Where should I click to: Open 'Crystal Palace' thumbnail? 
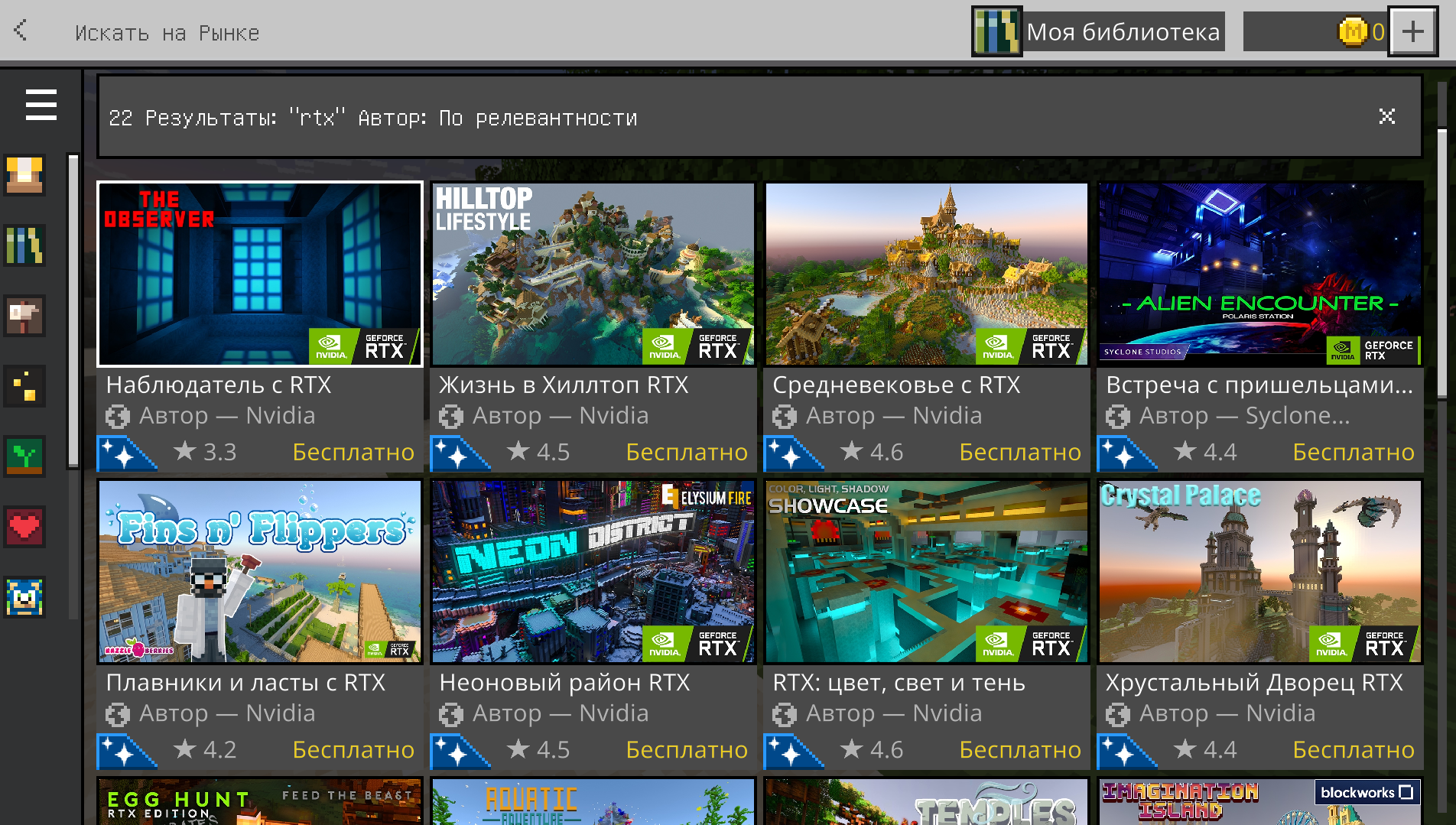(1260, 571)
